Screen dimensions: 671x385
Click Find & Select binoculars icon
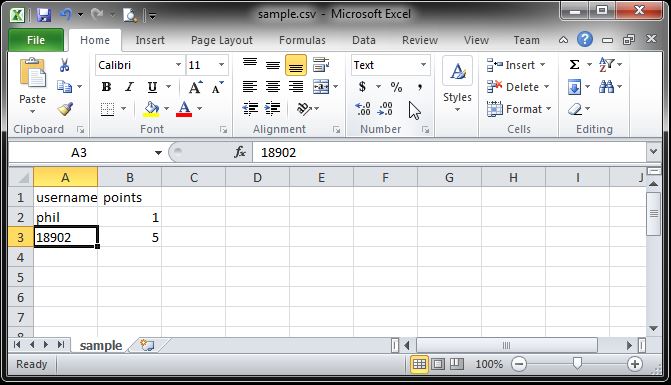coord(606,87)
